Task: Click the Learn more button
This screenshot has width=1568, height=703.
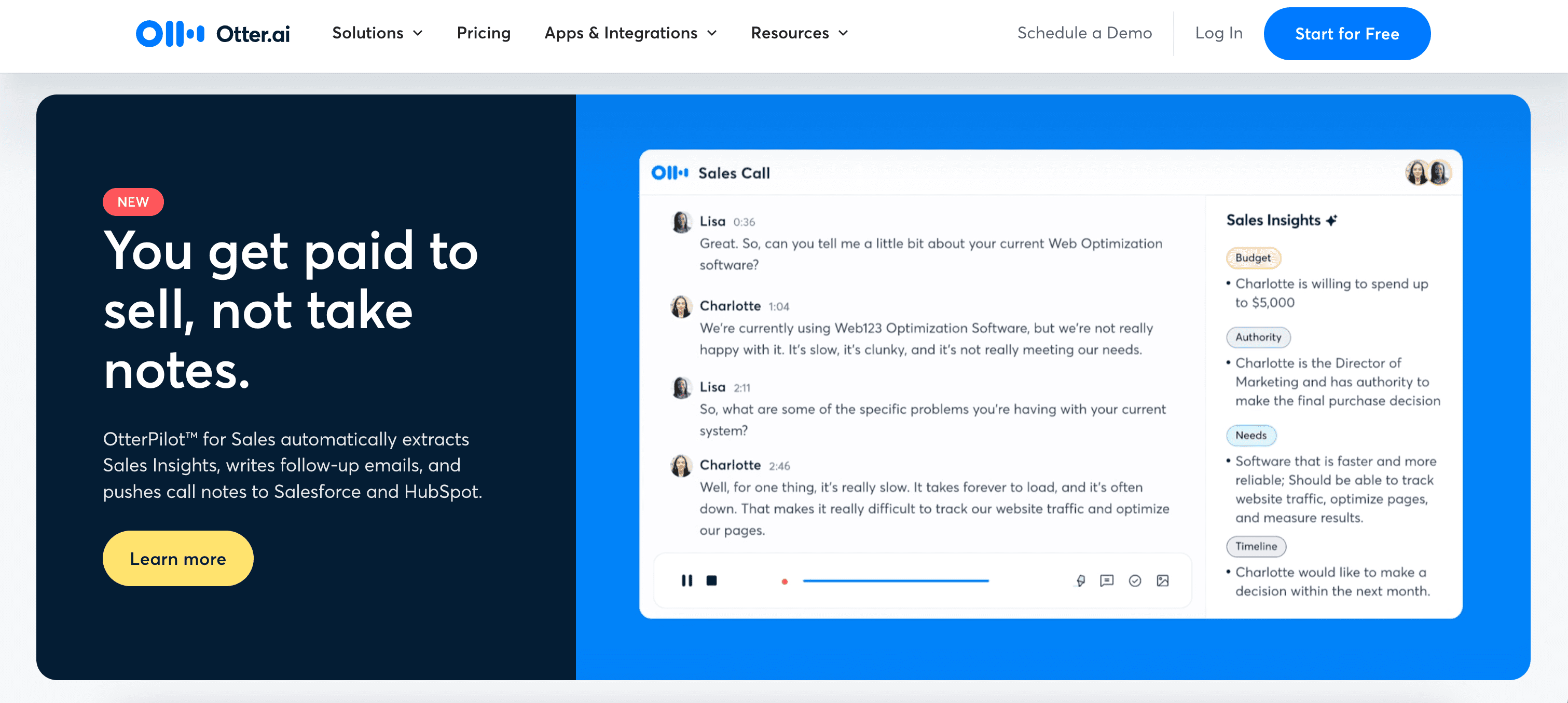Action: pyautogui.click(x=178, y=558)
